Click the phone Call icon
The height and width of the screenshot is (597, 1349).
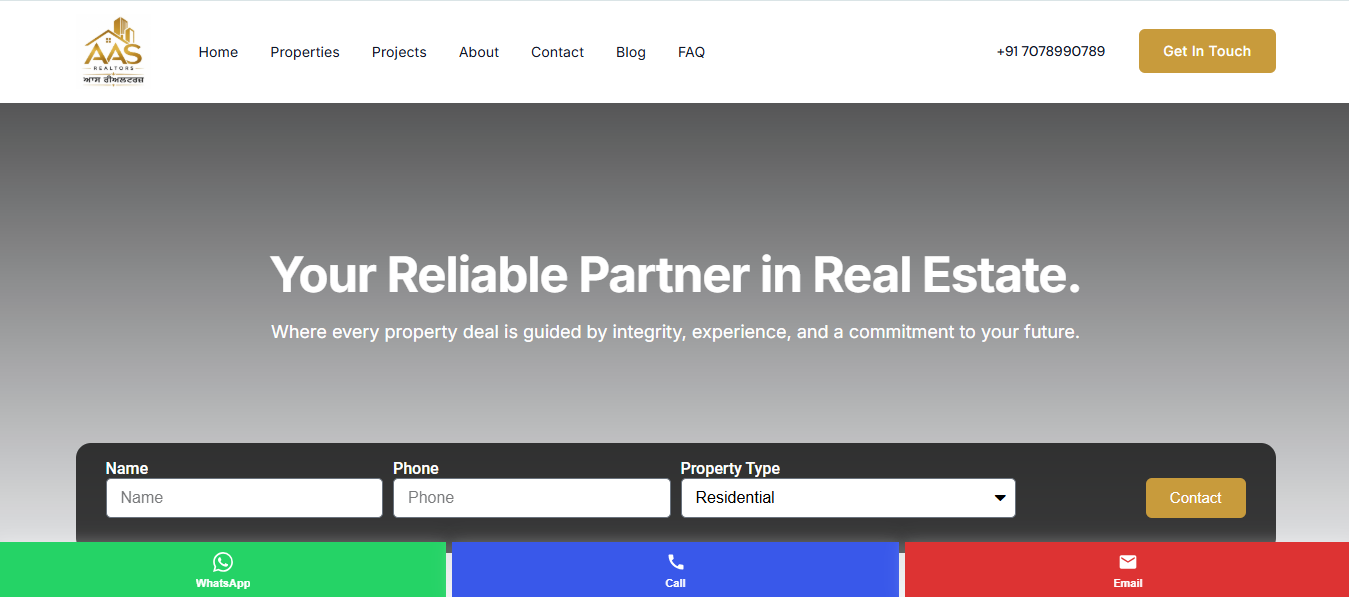(x=676, y=562)
